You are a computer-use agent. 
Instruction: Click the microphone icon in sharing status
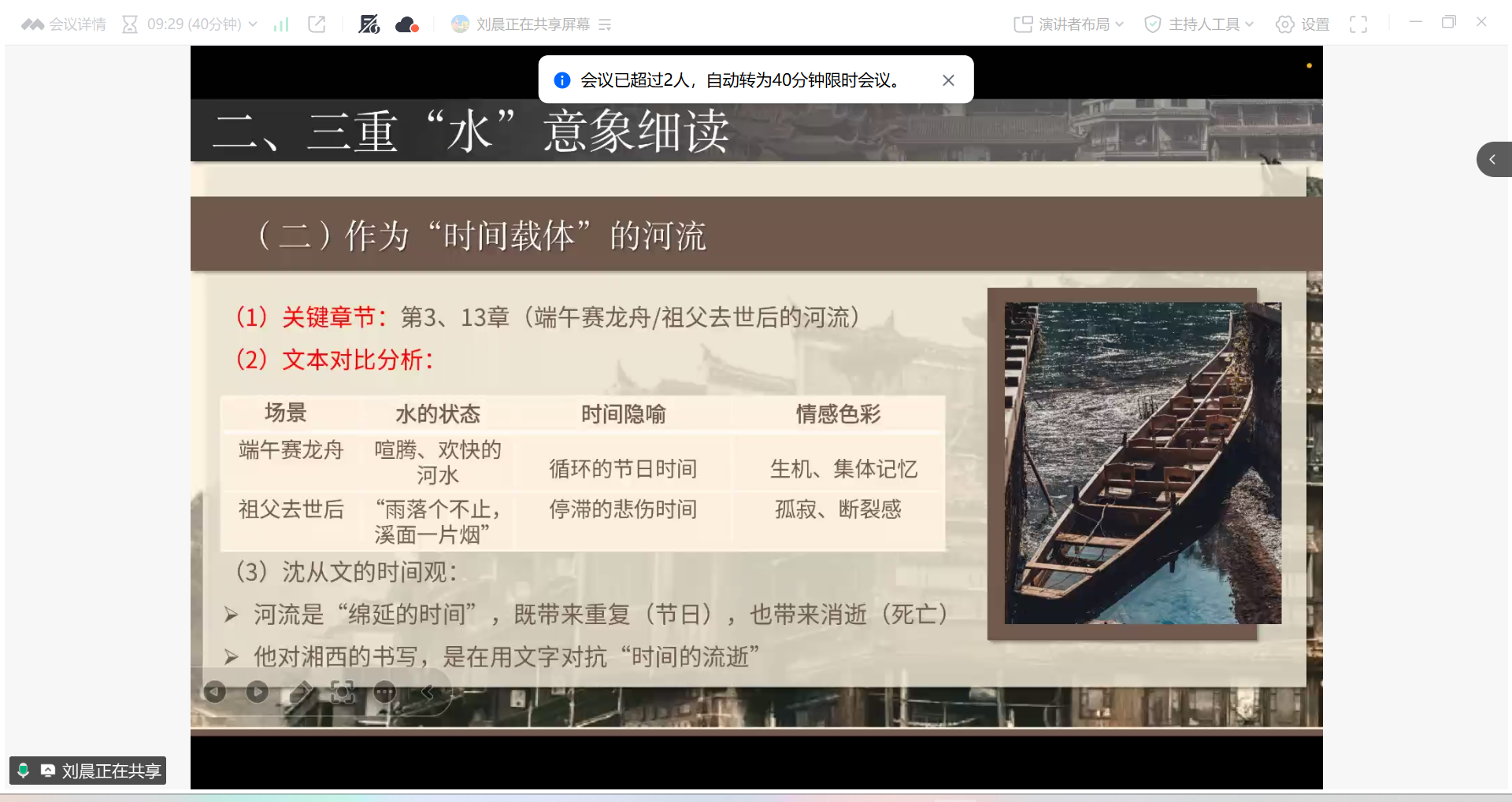coord(24,771)
